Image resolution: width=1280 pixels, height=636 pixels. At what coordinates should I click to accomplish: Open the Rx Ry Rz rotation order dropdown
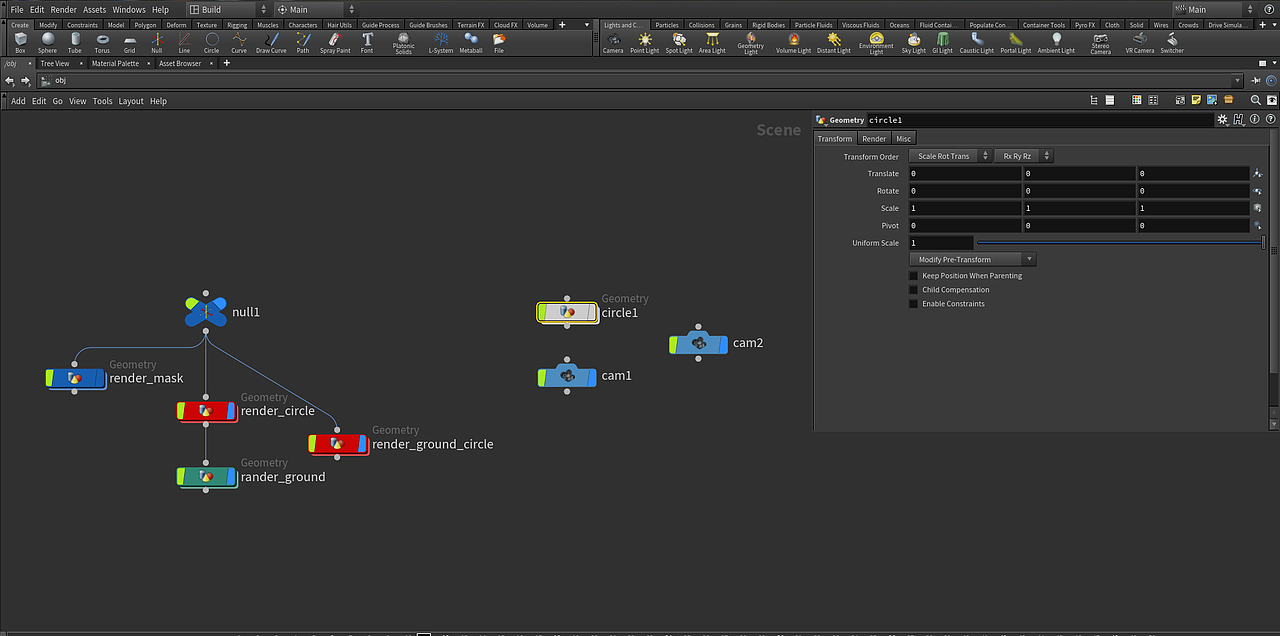pyautogui.click(x=1023, y=156)
